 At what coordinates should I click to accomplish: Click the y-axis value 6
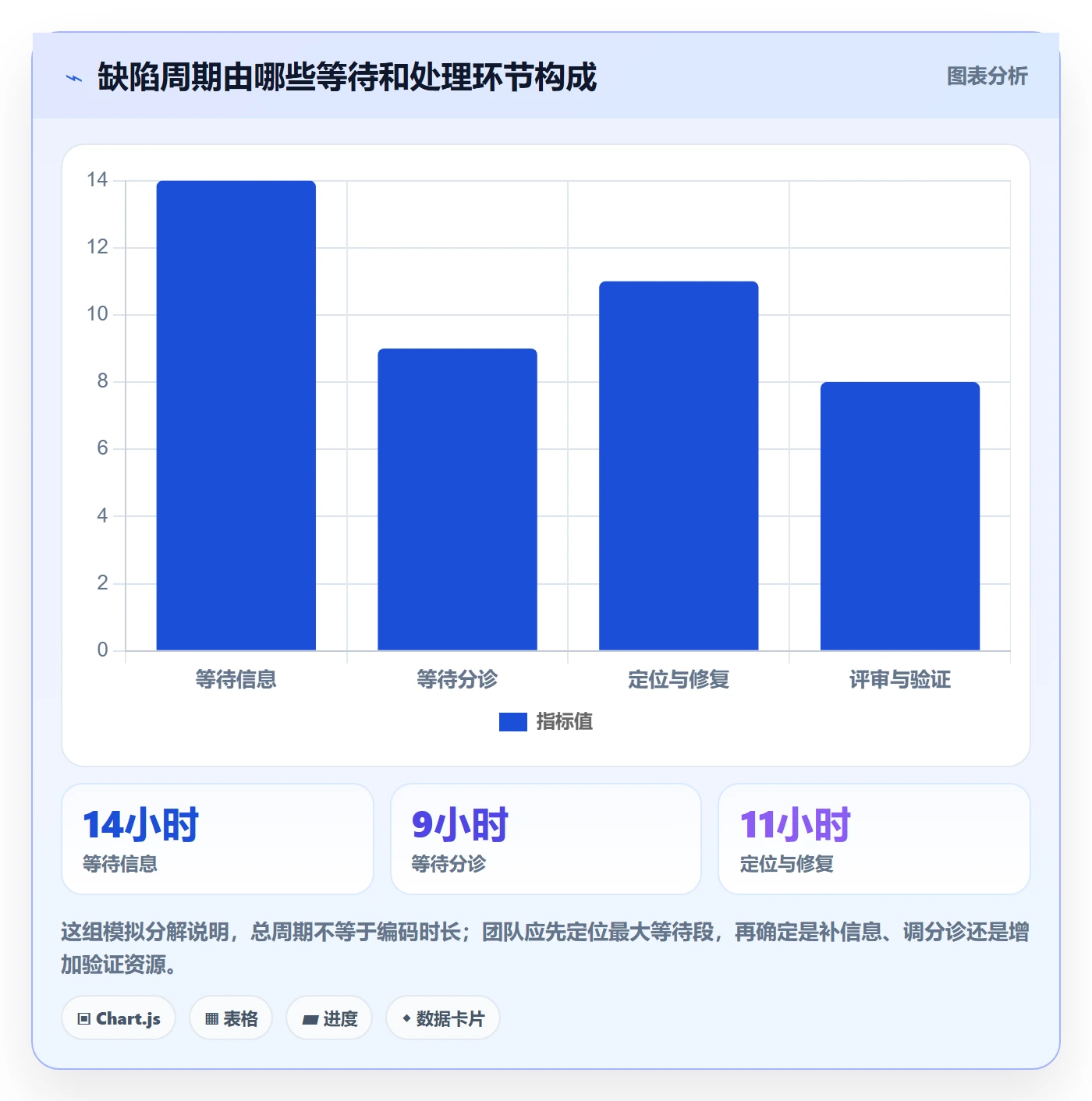[102, 448]
